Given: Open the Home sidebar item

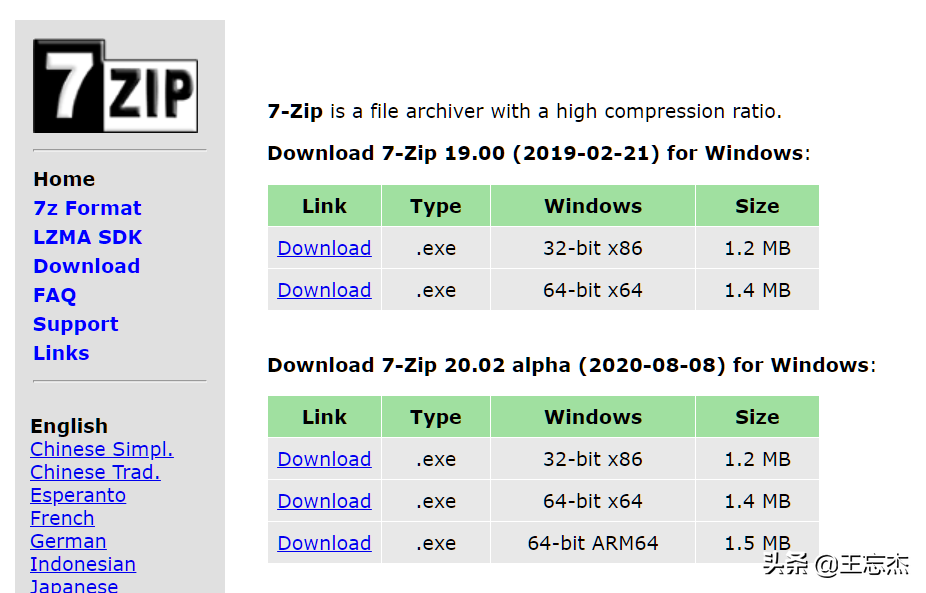Looking at the screenshot, I should (x=64, y=179).
